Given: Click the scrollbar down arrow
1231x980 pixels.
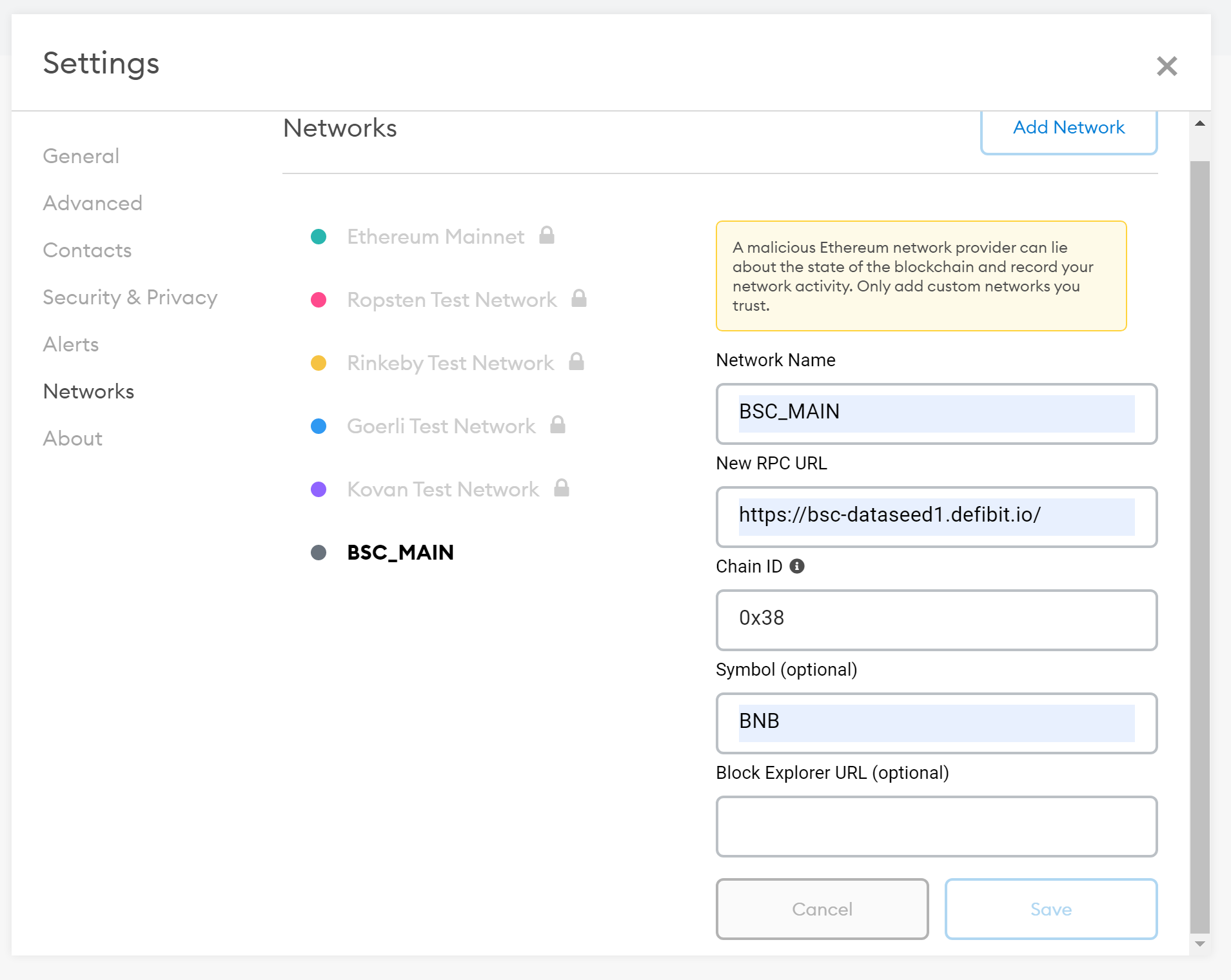Looking at the screenshot, I should coord(1199,944).
